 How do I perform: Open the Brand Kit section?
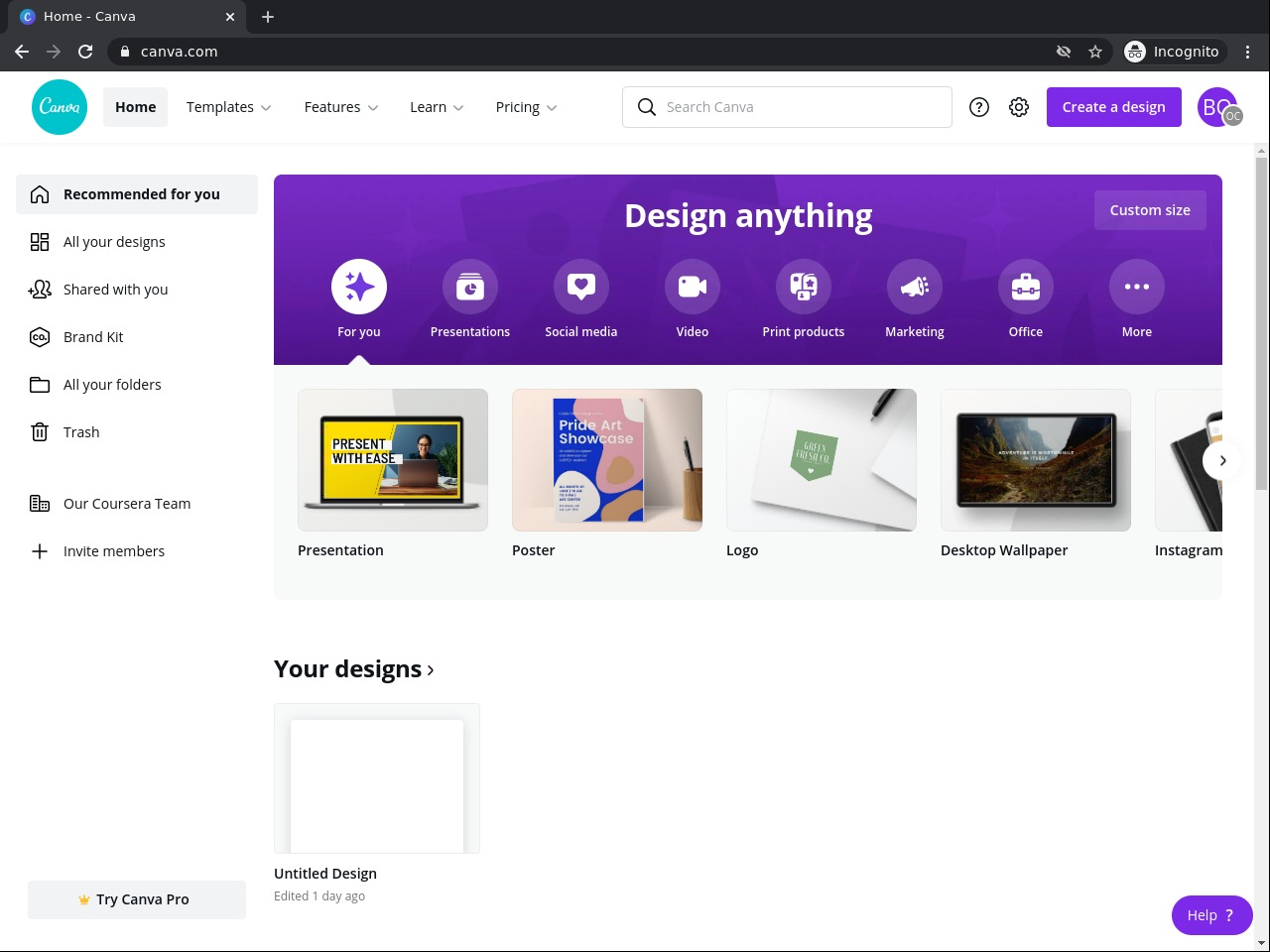pos(137,337)
